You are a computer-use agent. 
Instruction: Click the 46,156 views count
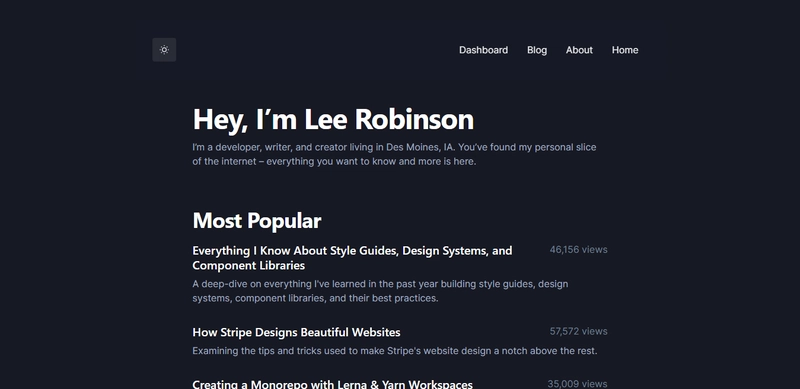click(579, 250)
